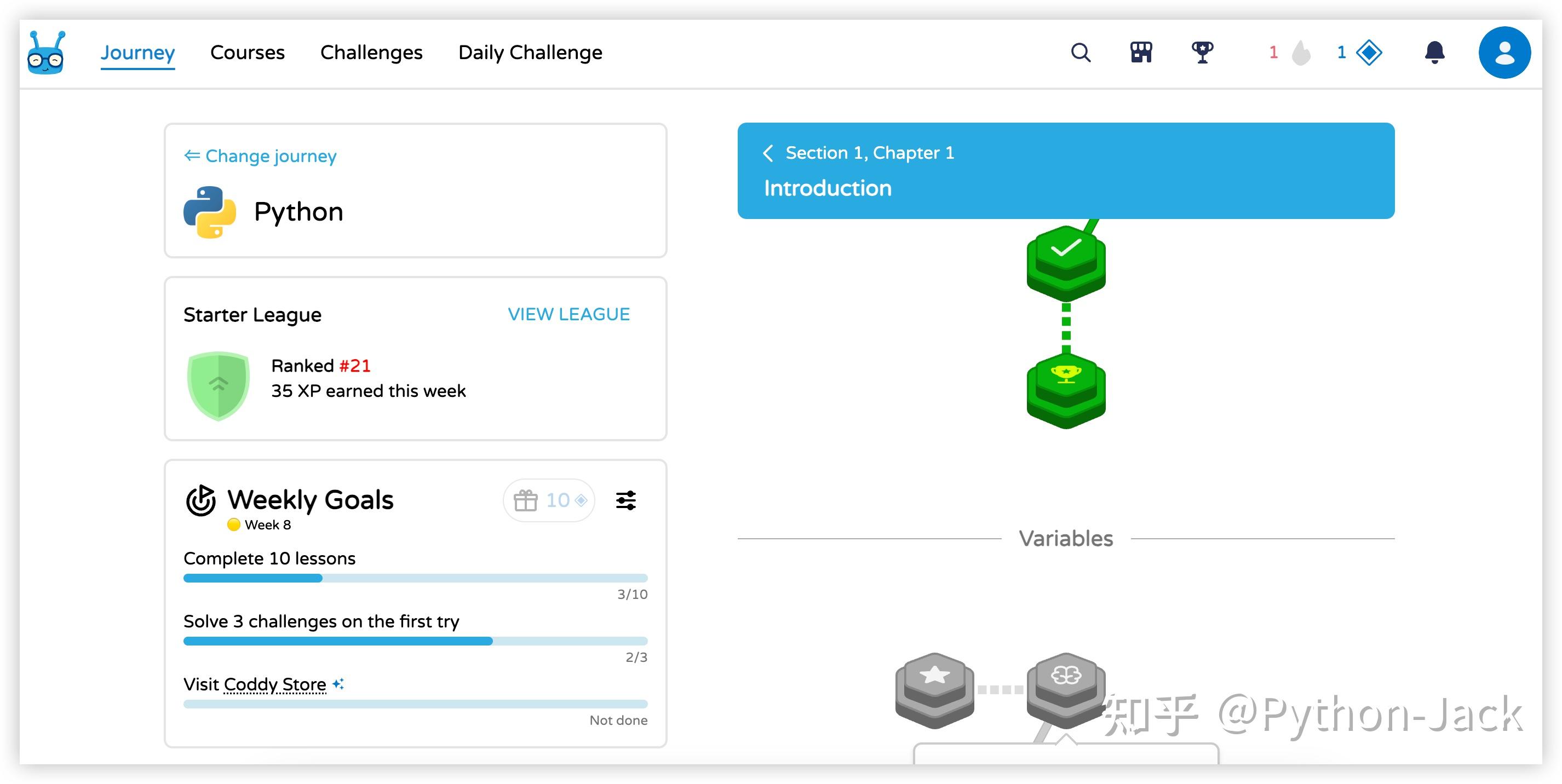The height and width of the screenshot is (784, 1562).
Task: Click the streak flame icon
Action: point(1300,53)
